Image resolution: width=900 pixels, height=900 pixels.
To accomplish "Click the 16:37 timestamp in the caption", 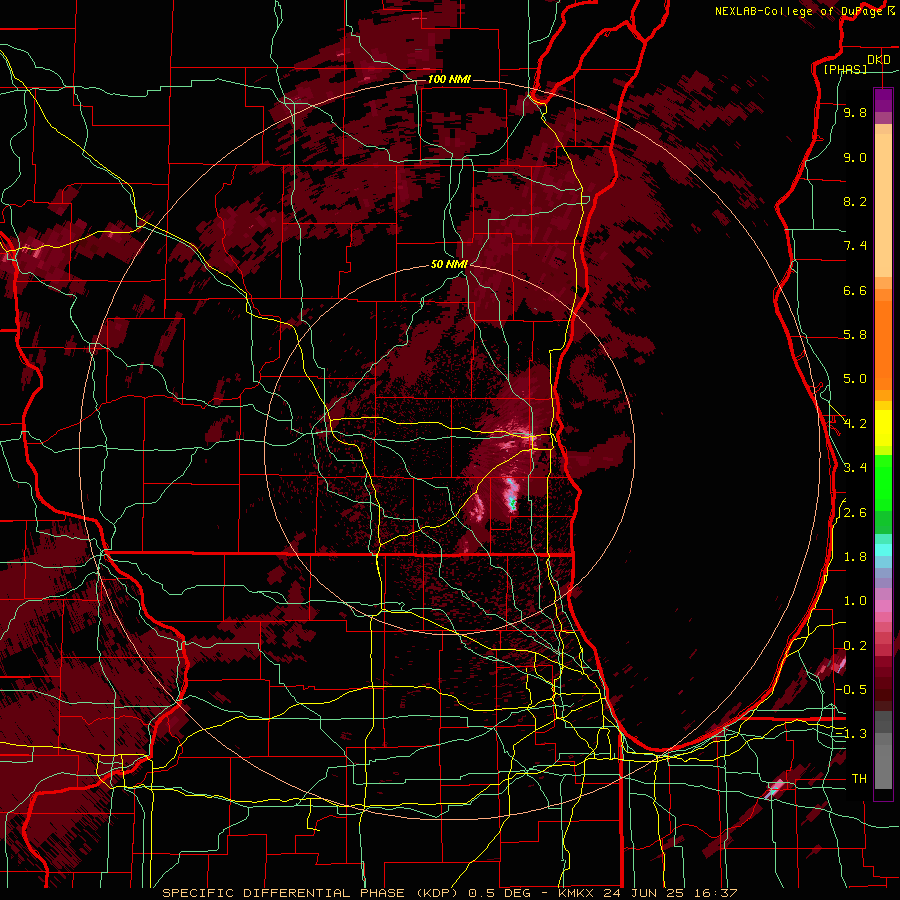I will coord(714,893).
